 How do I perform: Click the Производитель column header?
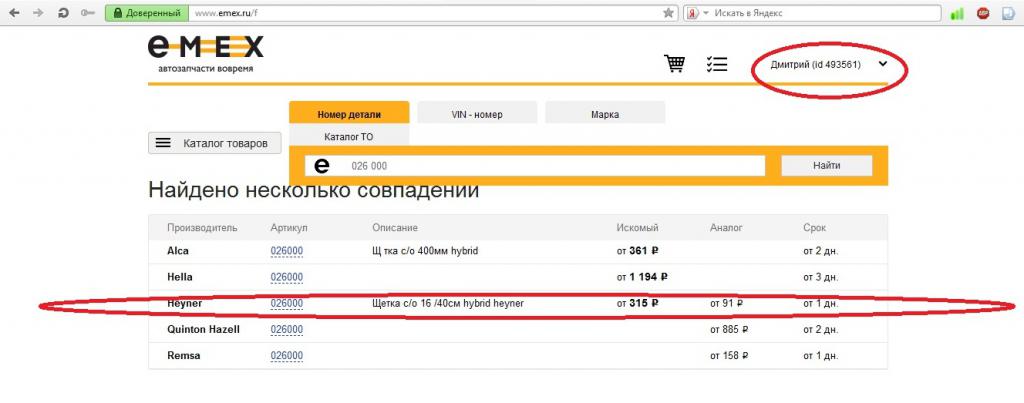[x=202, y=227]
